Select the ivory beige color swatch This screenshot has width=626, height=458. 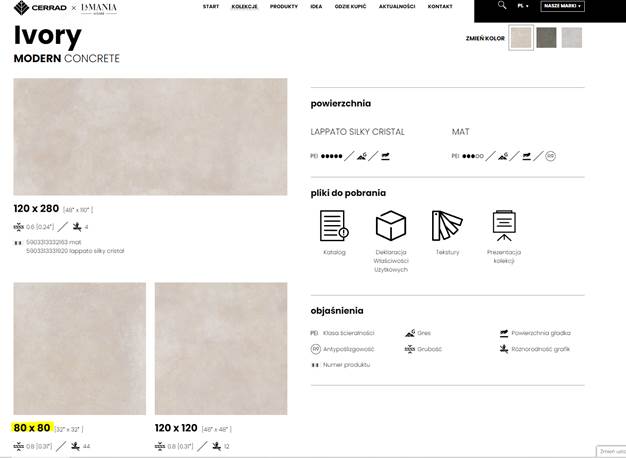coord(521,38)
